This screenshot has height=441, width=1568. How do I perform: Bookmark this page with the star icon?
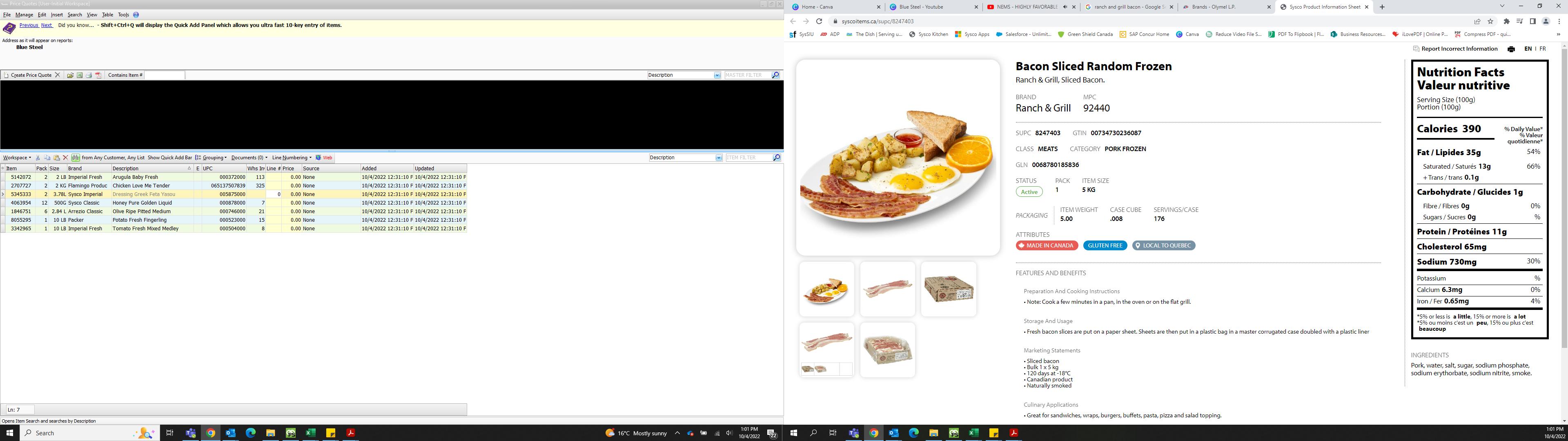point(1490,21)
